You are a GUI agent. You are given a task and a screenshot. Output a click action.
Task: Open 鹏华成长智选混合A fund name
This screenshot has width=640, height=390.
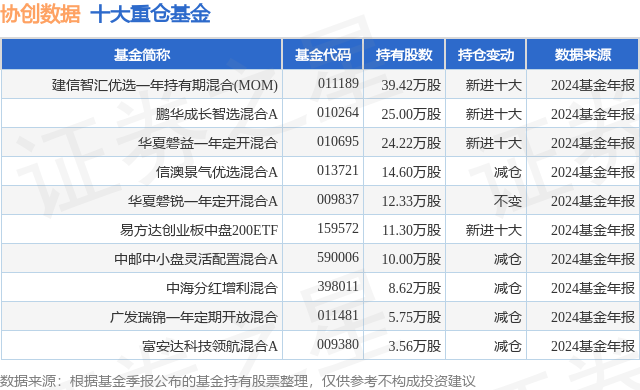click(216, 114)
